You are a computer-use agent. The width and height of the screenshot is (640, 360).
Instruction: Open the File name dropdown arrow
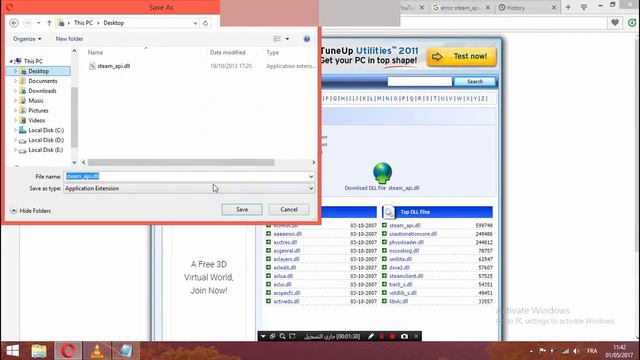[x=311, y=177]
